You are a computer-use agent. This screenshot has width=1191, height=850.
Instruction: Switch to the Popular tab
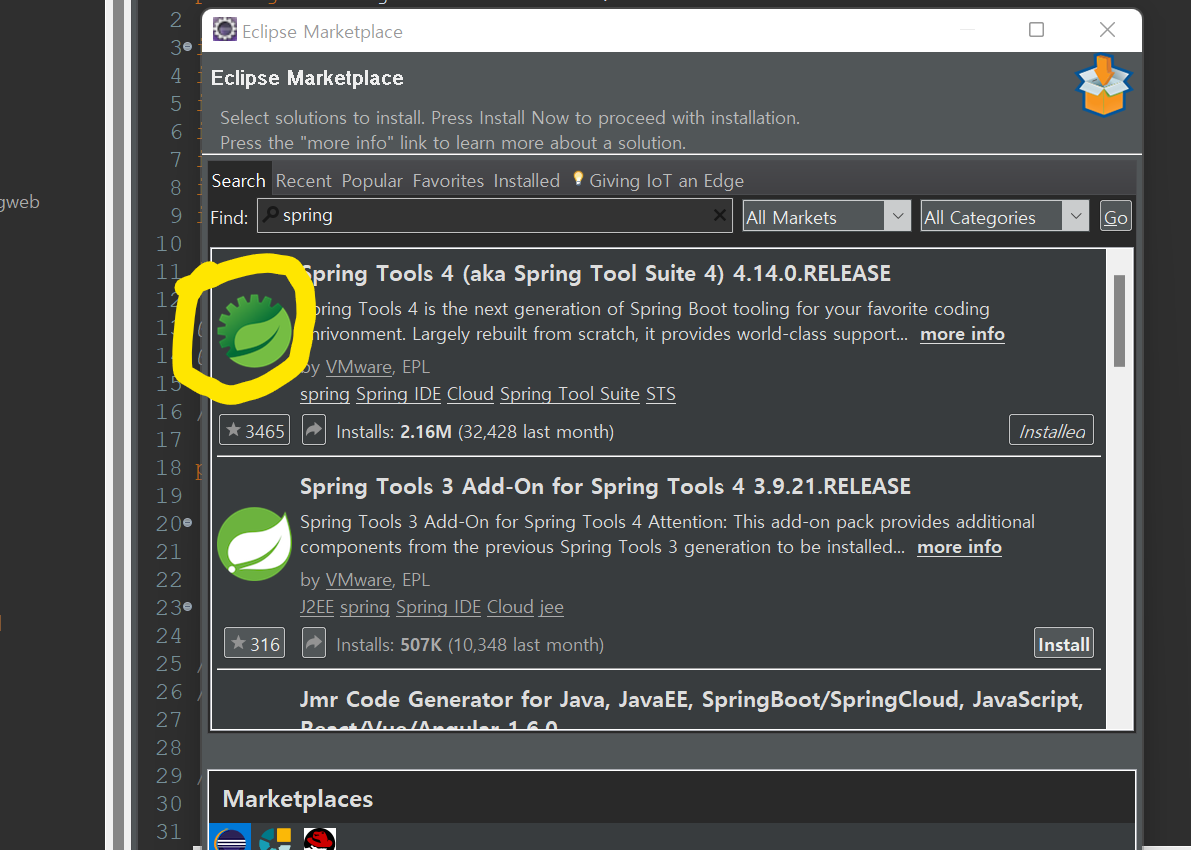(372, 181)
